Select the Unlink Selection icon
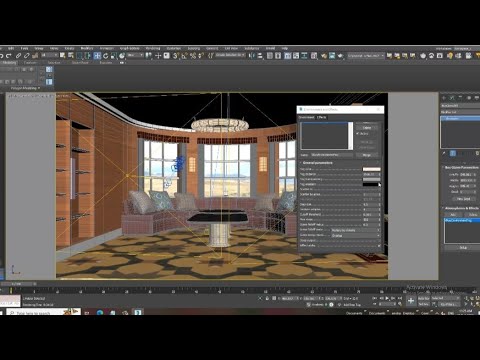This screenshot has width=480, height=360. pos(27,56)
